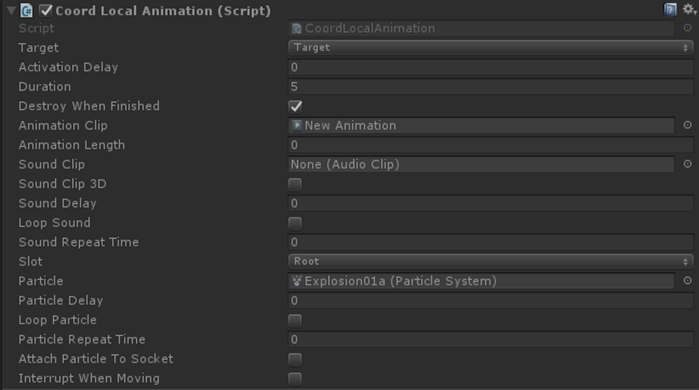The image size is (699, 390).
Task: Click the Activation Delay label
Action: click(68, 67)
